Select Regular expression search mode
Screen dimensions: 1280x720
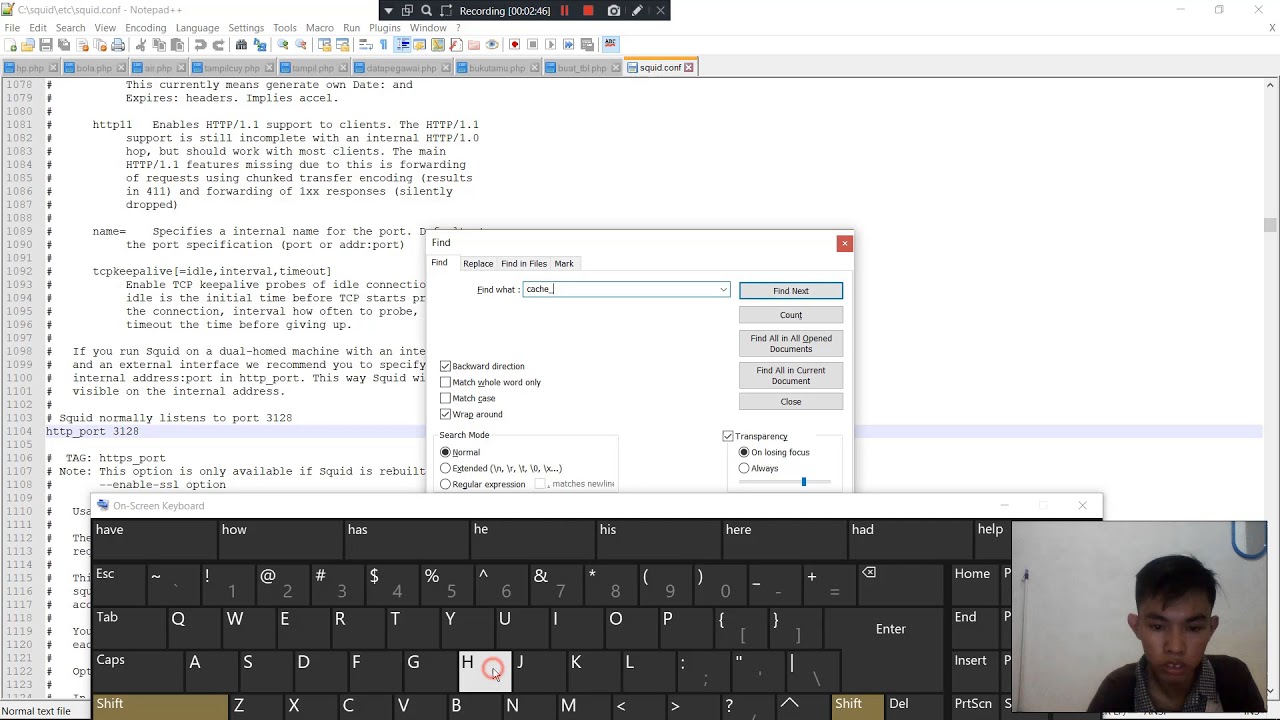[446, 484]
